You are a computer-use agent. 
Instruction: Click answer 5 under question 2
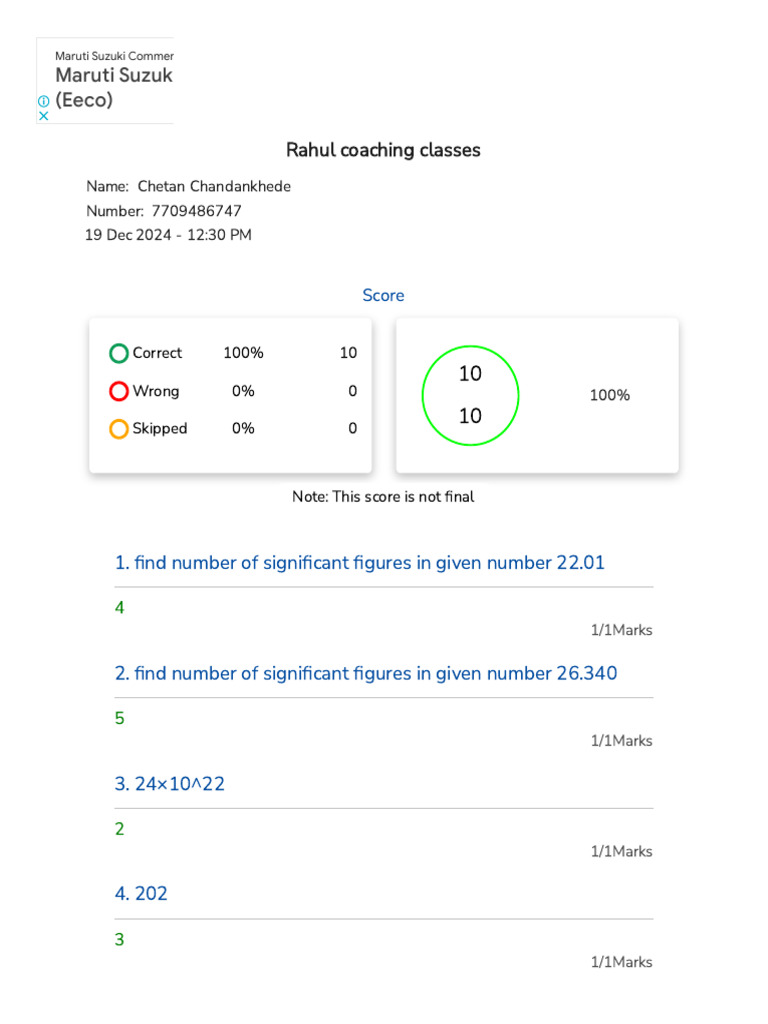coord(120,718)
